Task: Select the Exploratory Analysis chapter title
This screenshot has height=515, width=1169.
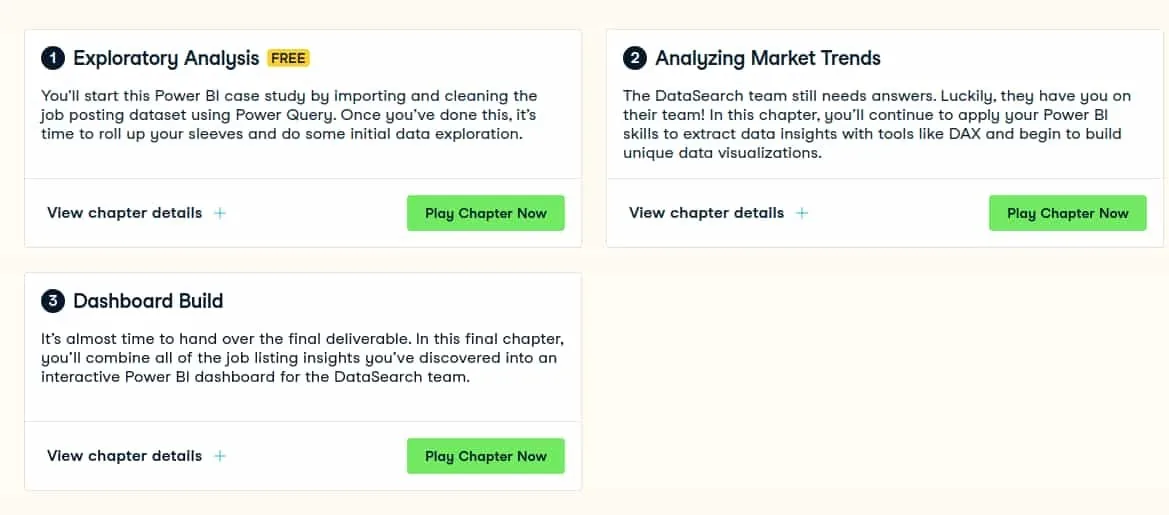Action: coord(166,58)
